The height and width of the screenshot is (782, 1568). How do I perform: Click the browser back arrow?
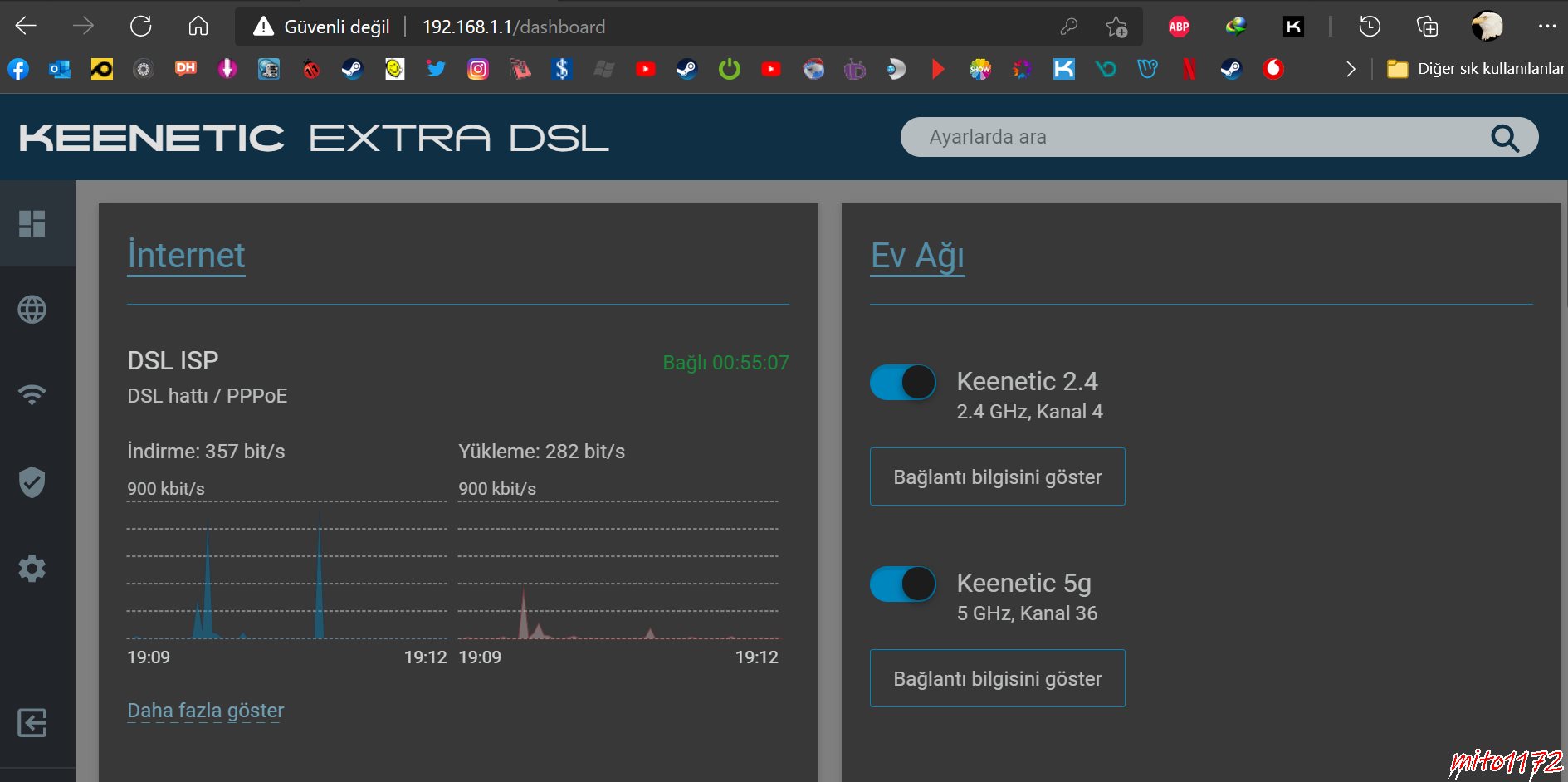[26, 27]
